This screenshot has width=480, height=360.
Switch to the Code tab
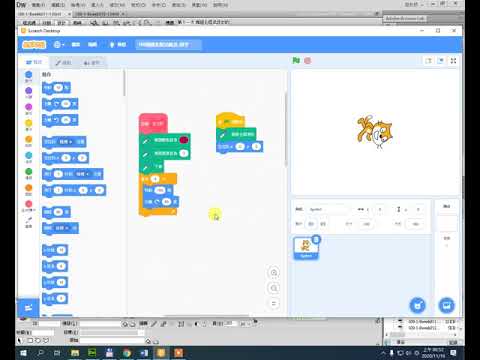(x=34, y=62)
